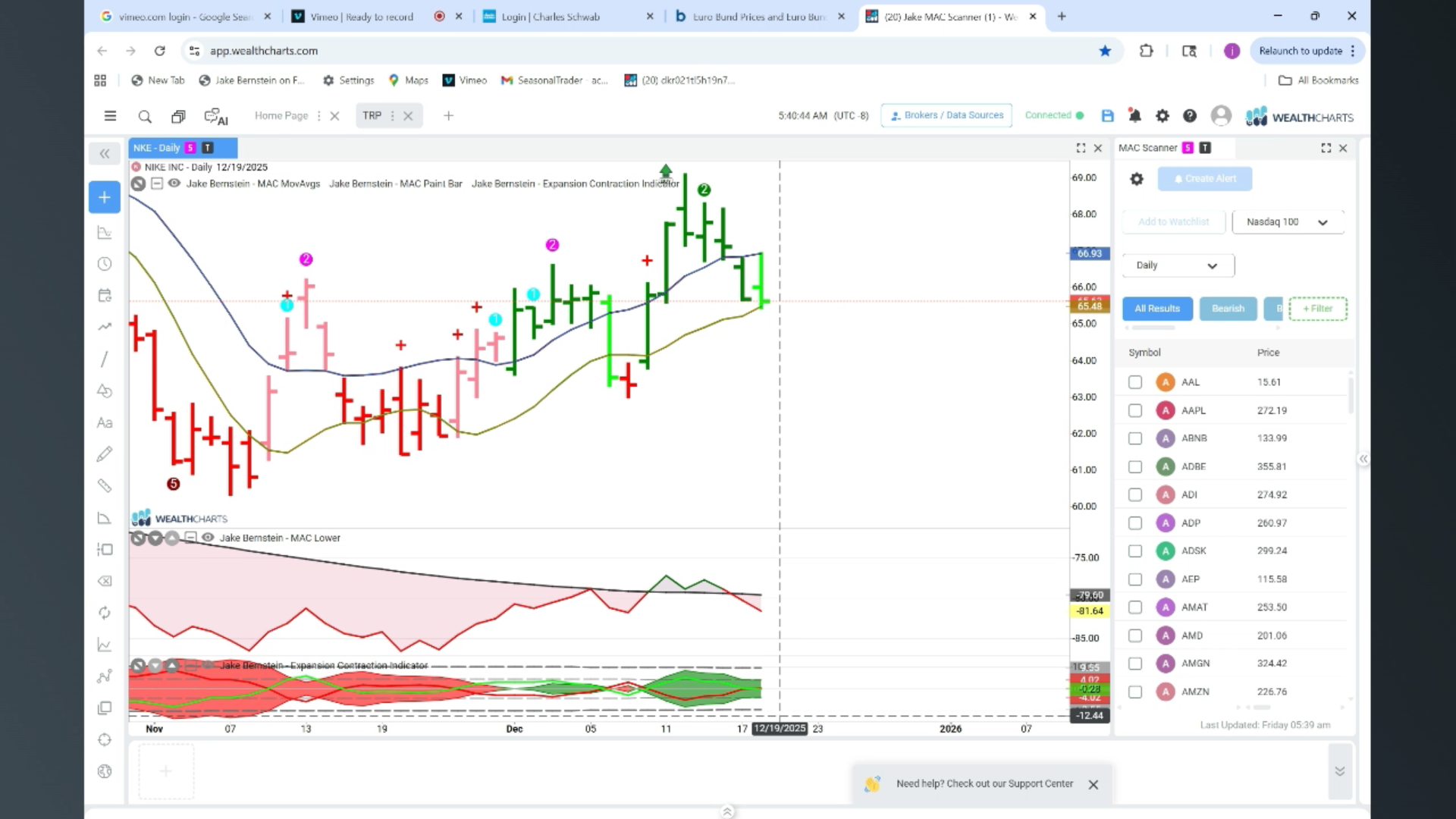Collapse the left sidebar chevron

pos(105,154)
